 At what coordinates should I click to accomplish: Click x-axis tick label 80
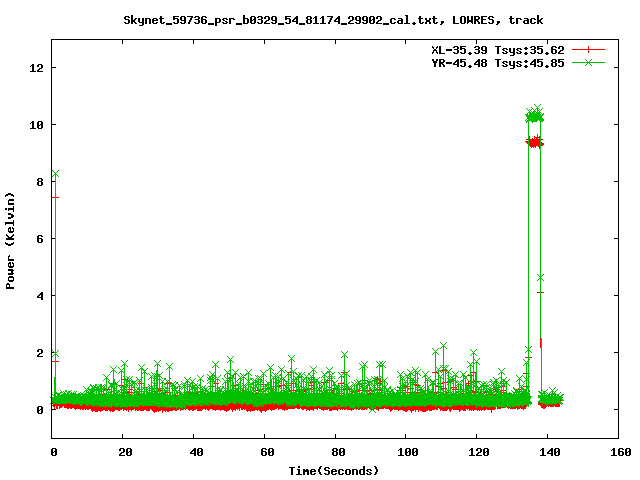(x=338, y=452)
